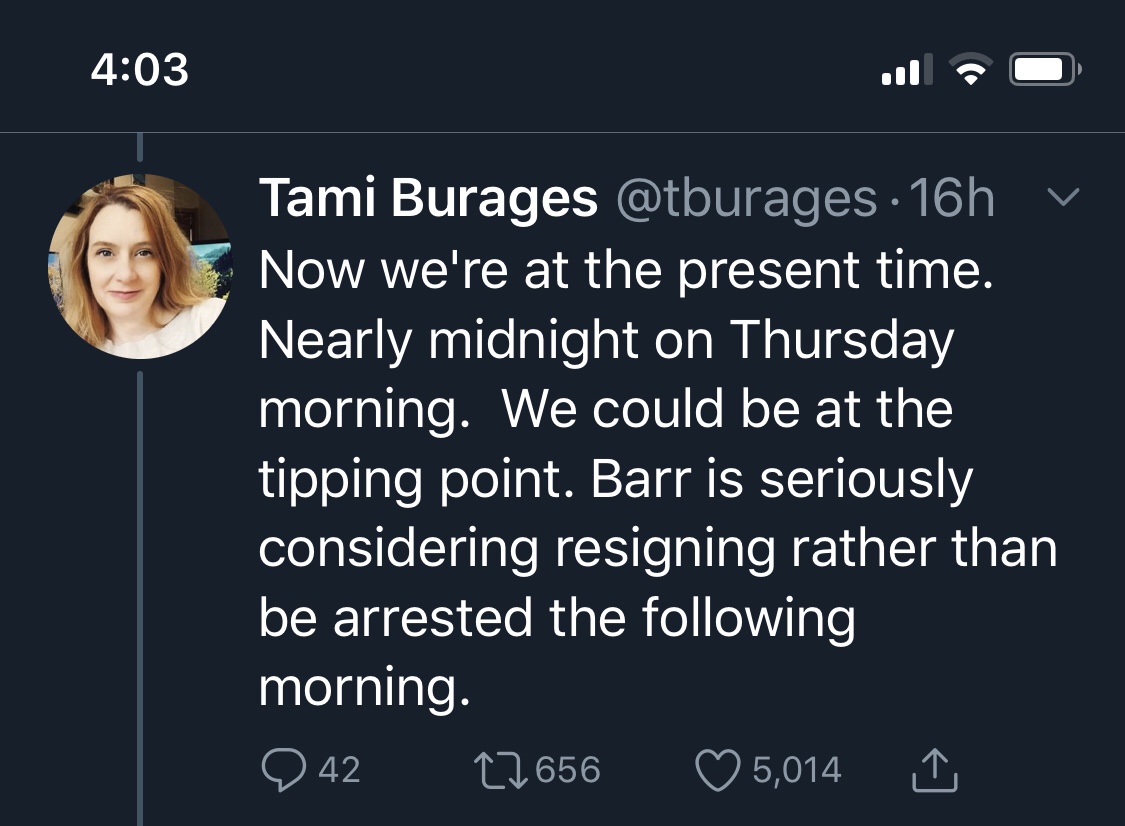Tap the reply speech bubble icon

tap(283, 769)
